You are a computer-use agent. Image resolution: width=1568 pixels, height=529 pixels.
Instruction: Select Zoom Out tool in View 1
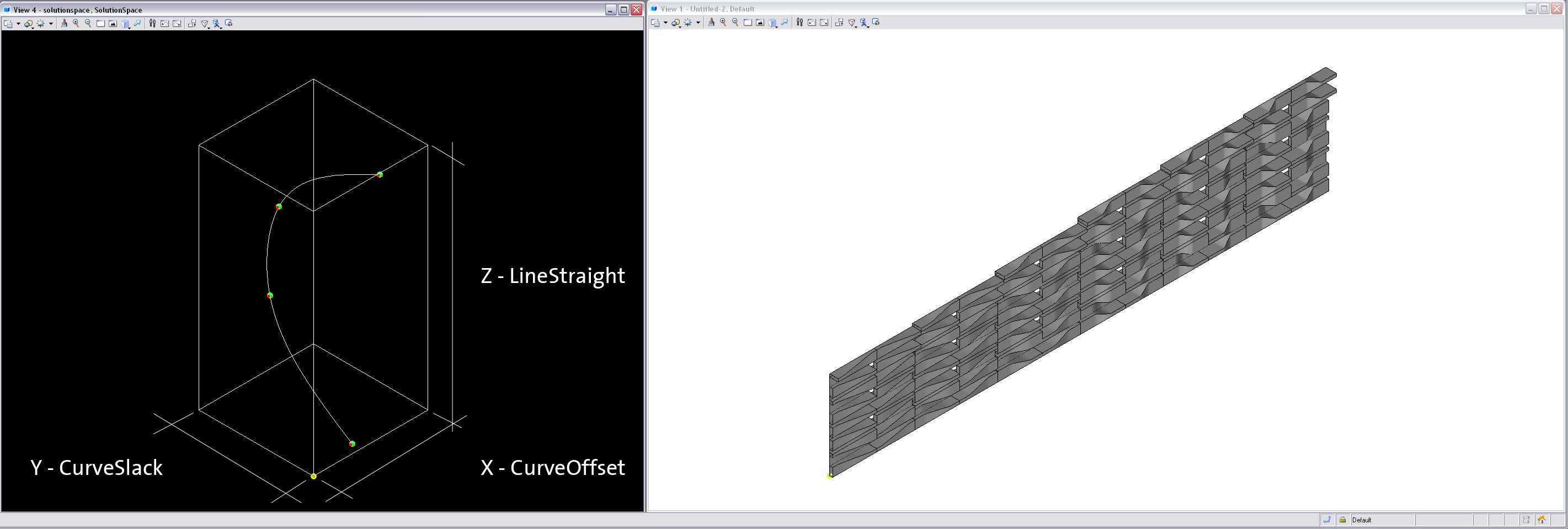coord(735,22)
